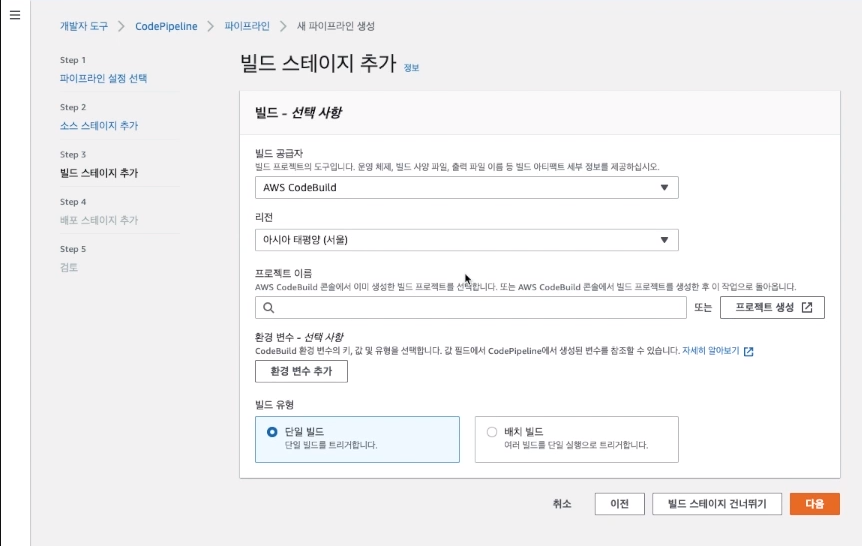Click the 이전 button
The height and width of the screenshot is (546, 862).
(x=620, y=504)
